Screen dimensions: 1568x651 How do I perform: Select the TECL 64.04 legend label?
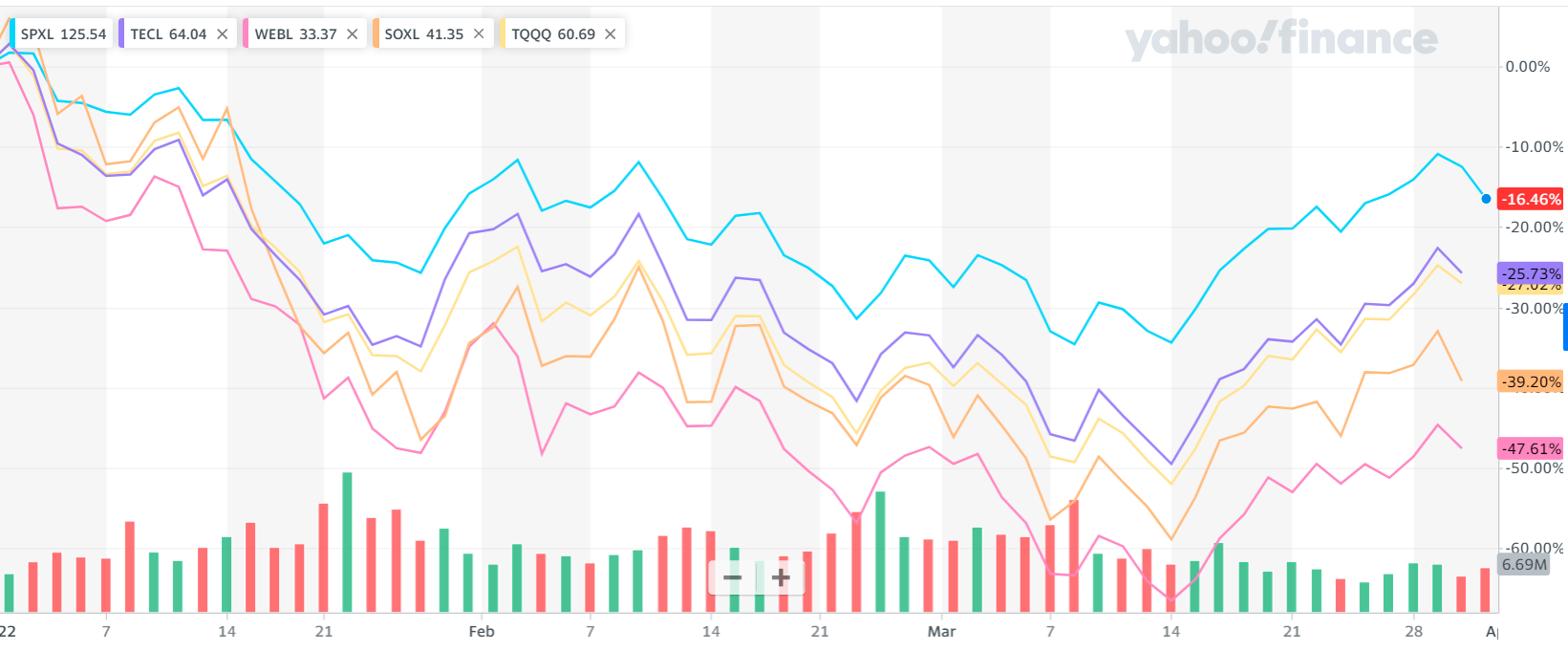pyautogui.click(x=168, y=34)
